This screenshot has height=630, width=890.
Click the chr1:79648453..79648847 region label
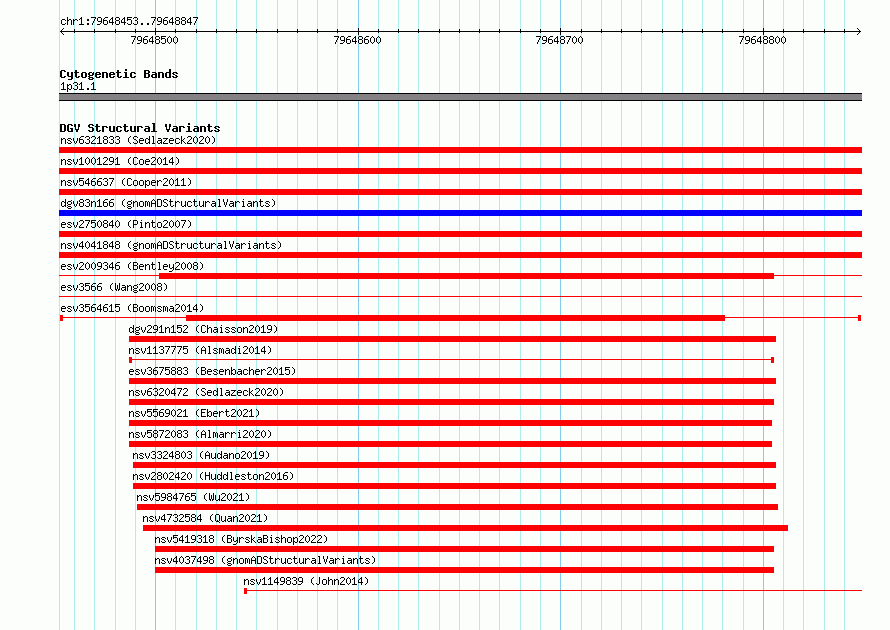point(129,22)
